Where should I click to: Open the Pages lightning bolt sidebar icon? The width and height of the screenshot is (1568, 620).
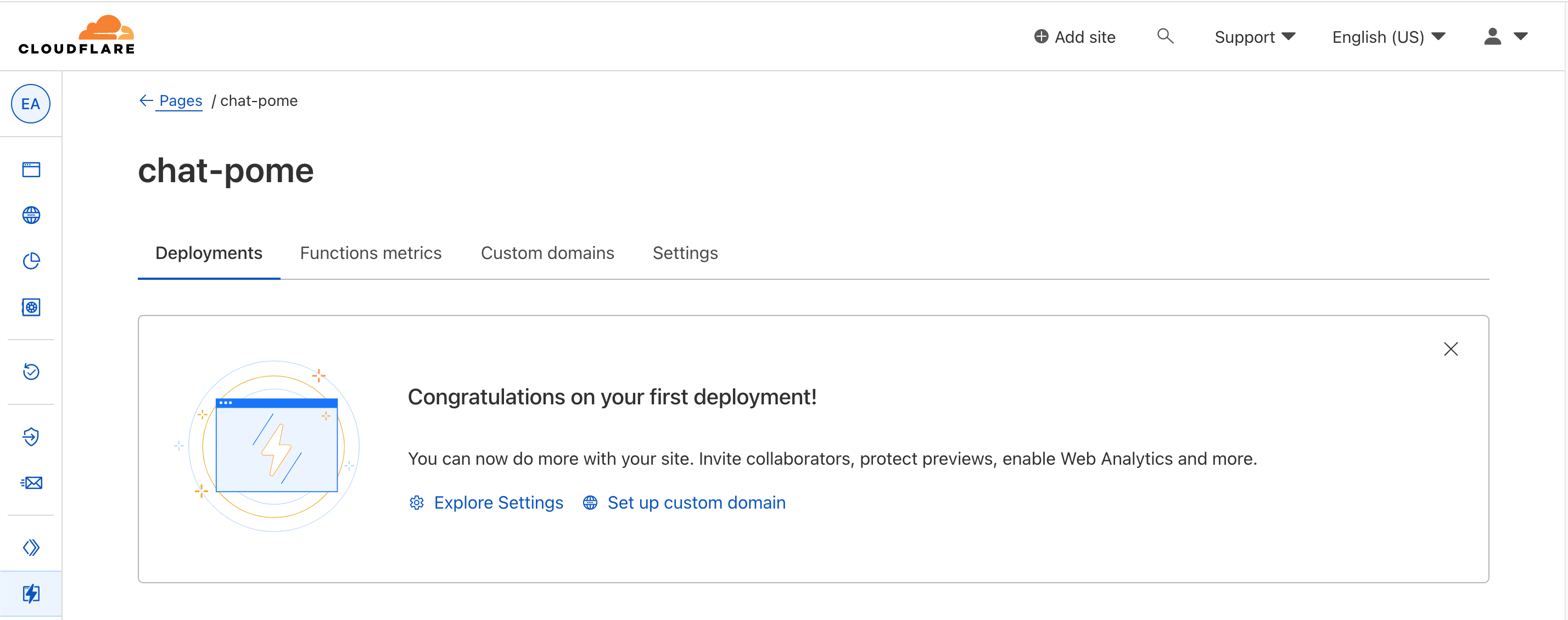[x=31, y=593]
